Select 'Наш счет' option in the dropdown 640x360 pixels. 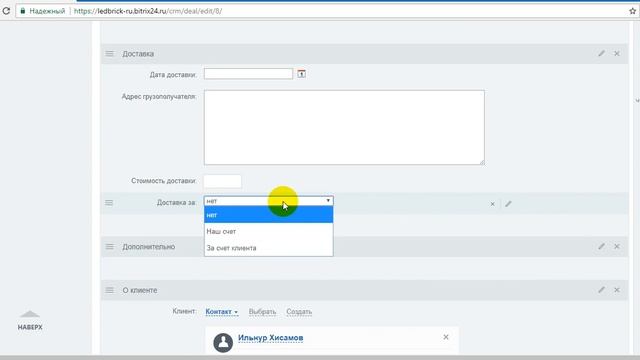click(x=269, y=231)
